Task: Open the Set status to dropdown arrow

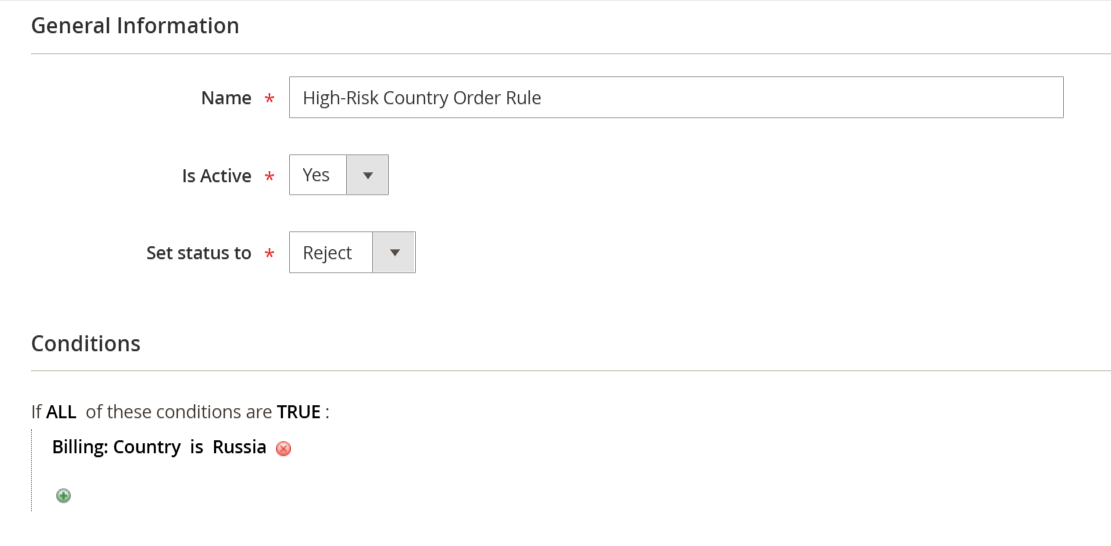Action: click(394, 252)
